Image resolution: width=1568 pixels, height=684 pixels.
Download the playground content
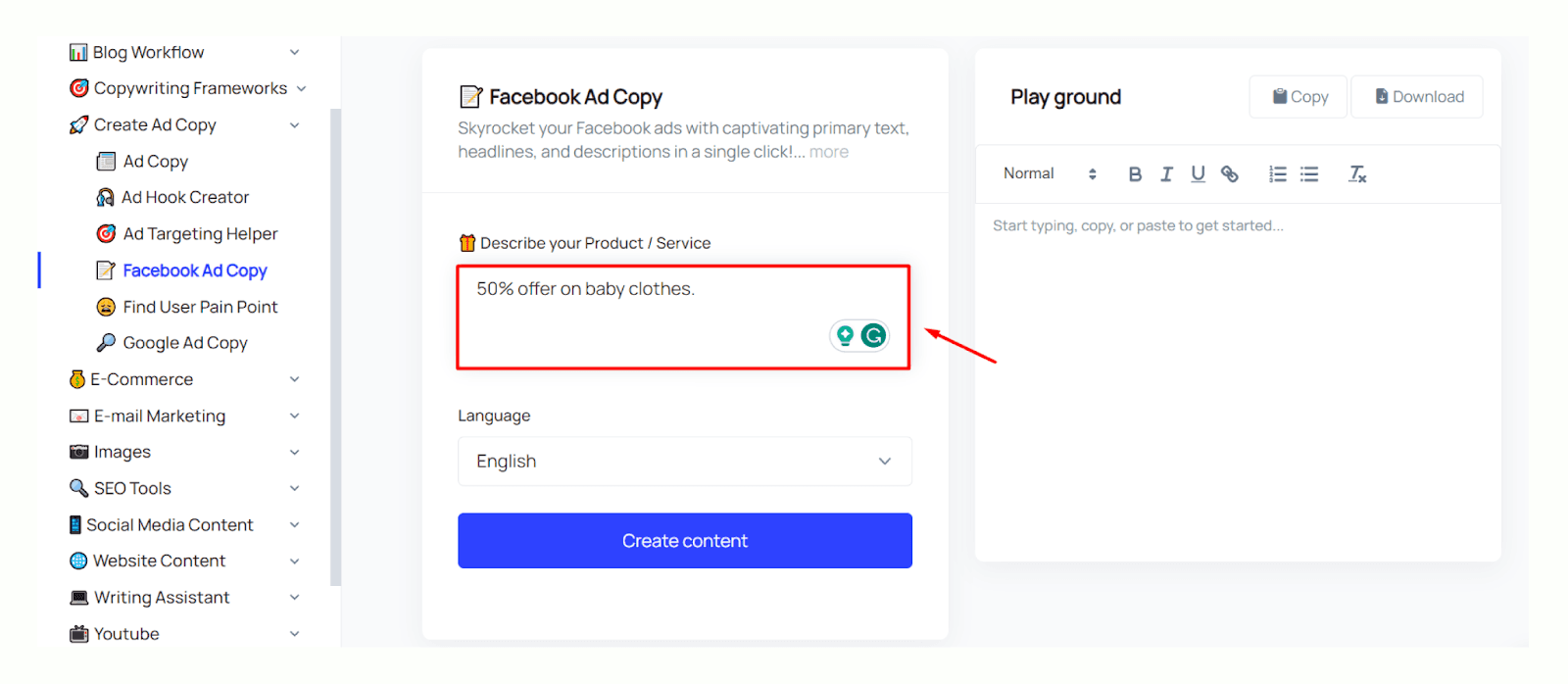coord(1417,97)
